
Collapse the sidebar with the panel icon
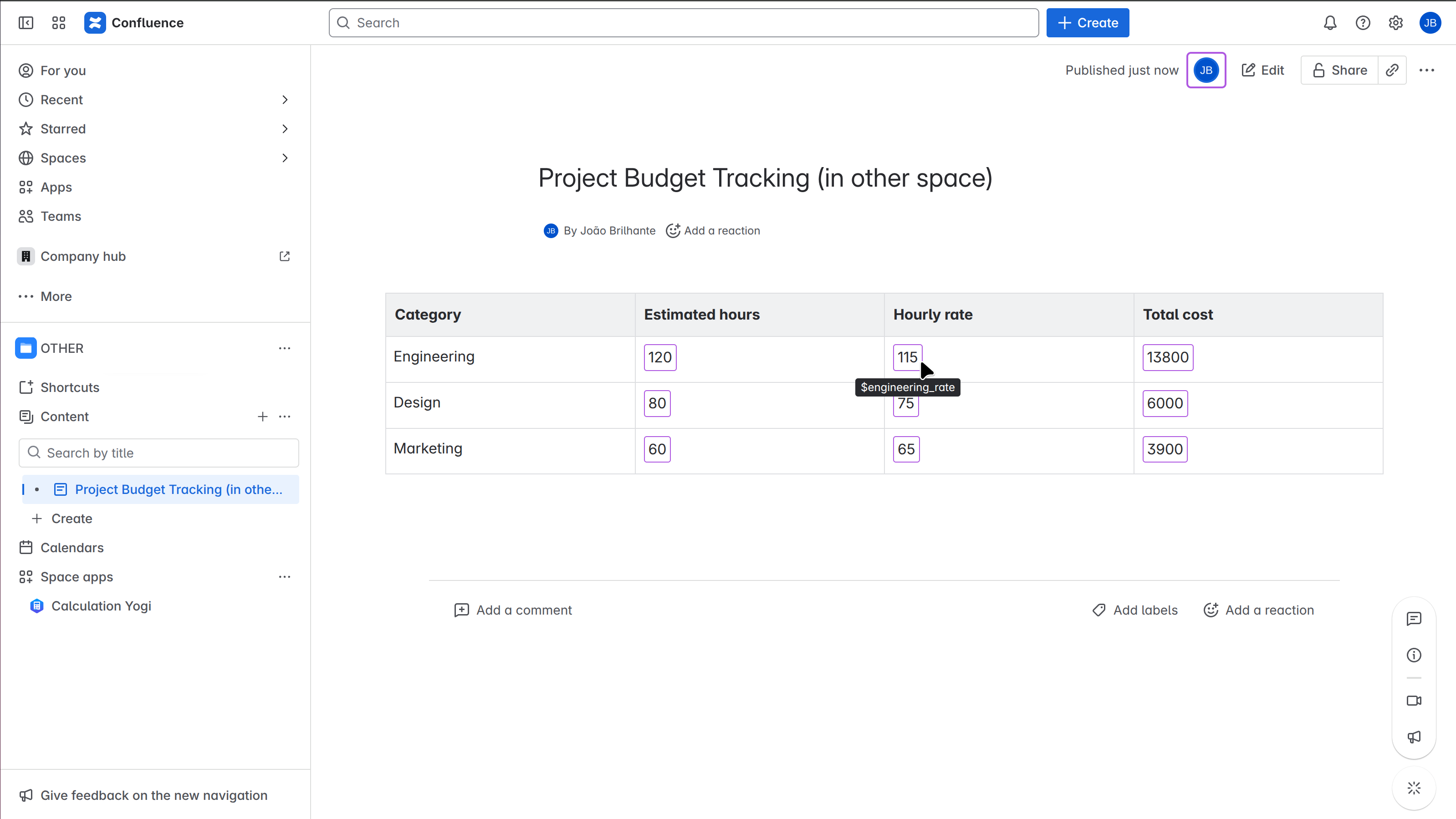point(26,23)
